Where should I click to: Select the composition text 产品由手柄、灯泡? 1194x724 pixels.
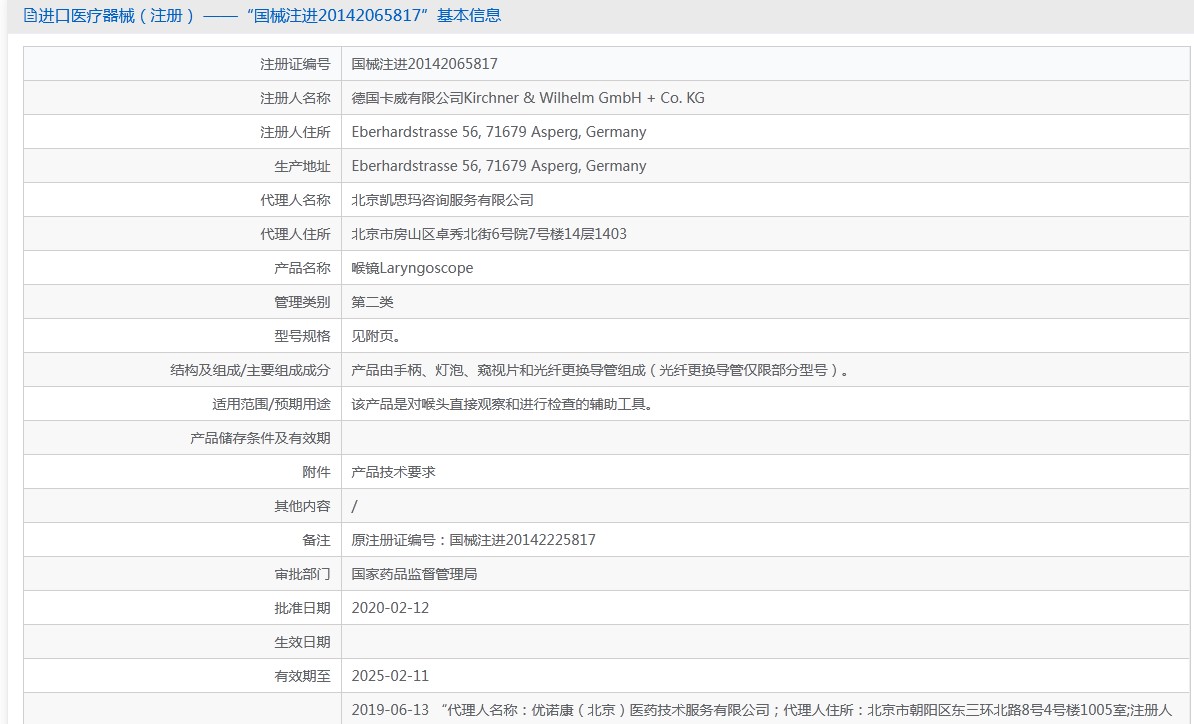coord(407,371)
